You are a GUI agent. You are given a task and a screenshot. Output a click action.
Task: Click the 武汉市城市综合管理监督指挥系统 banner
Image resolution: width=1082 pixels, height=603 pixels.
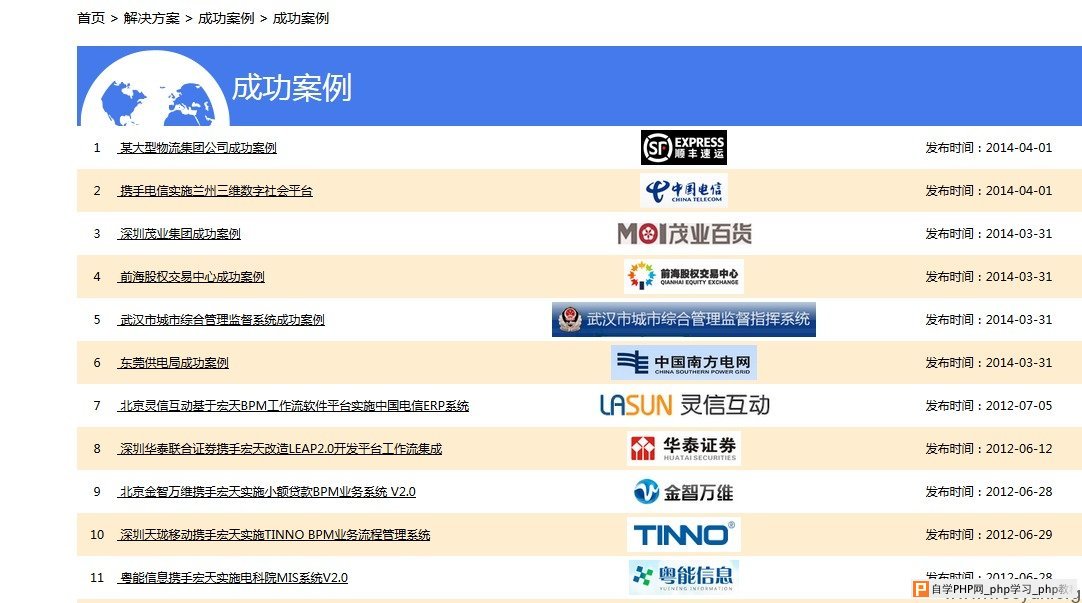point(684,319)
